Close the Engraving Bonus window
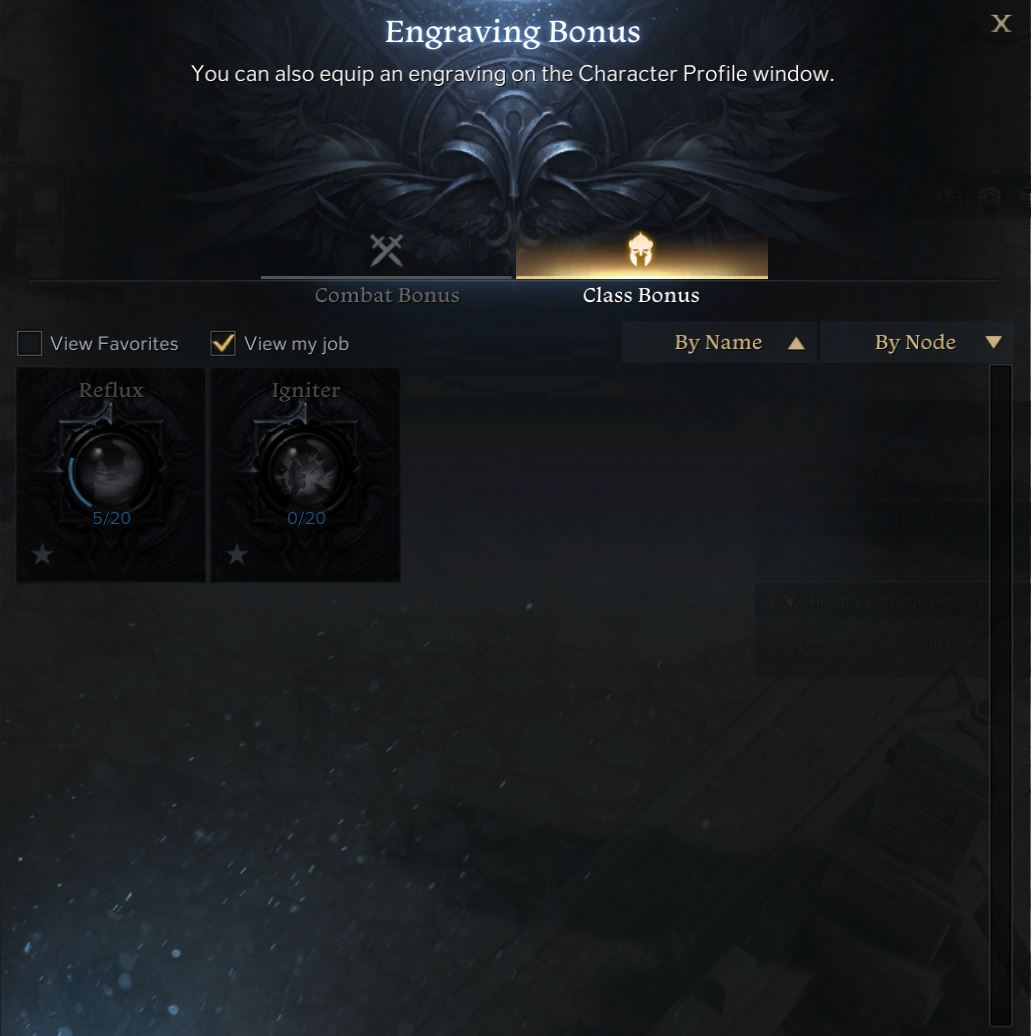Screen dimensions: 1031x1036 tap(1001, 24)
